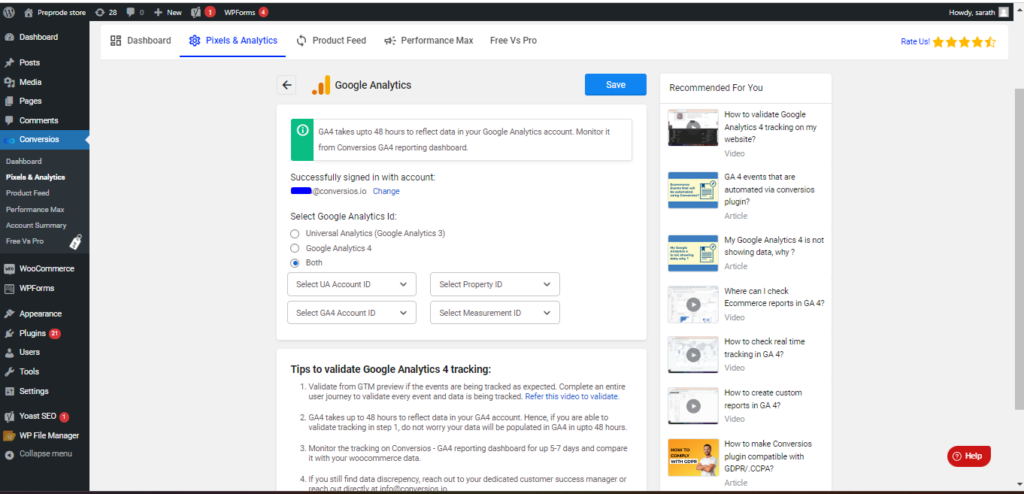Open 'How to validate Google Analytics 4' video
The height and width of the screenshot is (494, 1024).
[x=693, y=128]
